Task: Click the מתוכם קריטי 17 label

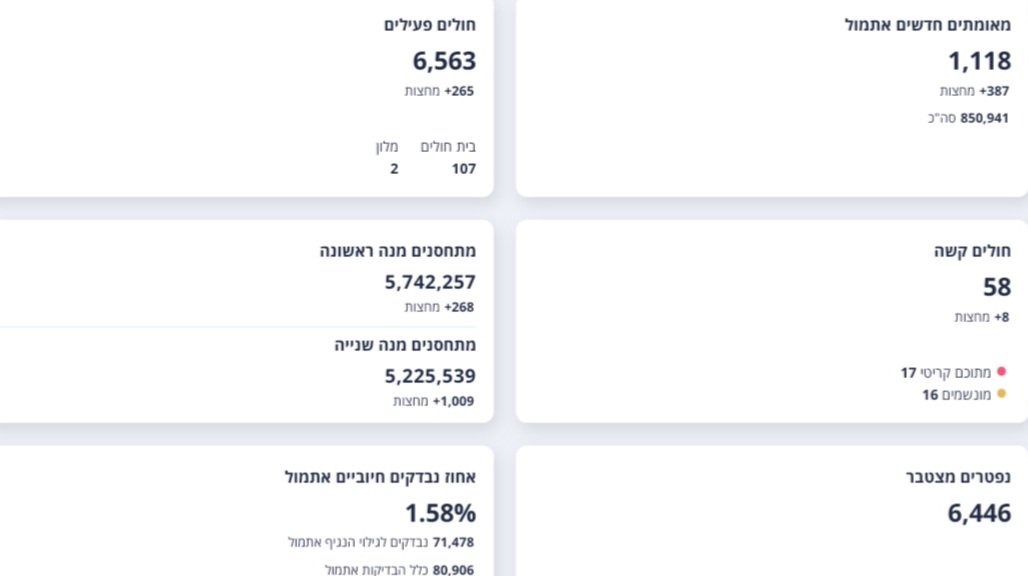Action: [946, 372]
